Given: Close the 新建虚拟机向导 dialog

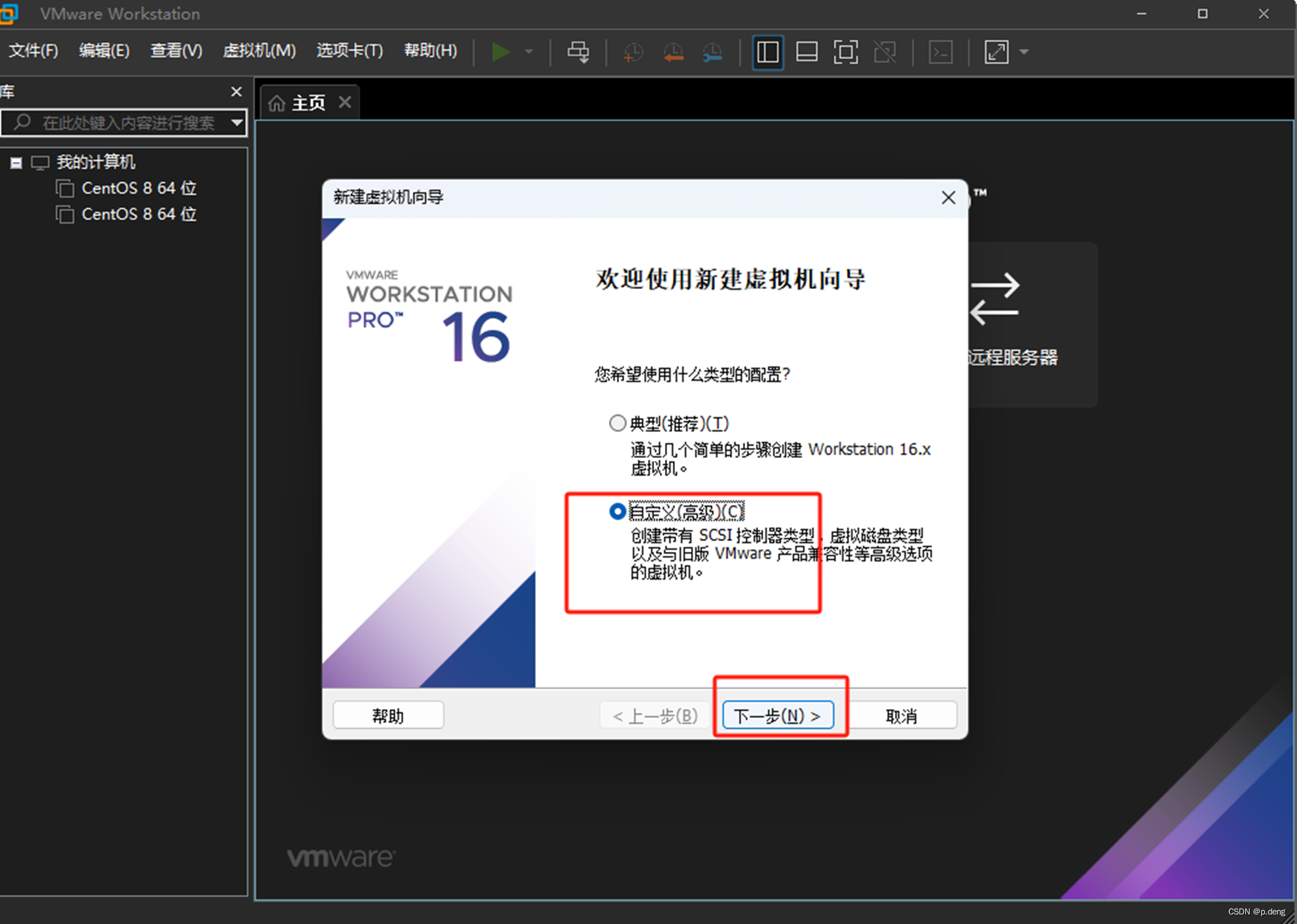Looking at the screenshot, I should pos(948,197).
